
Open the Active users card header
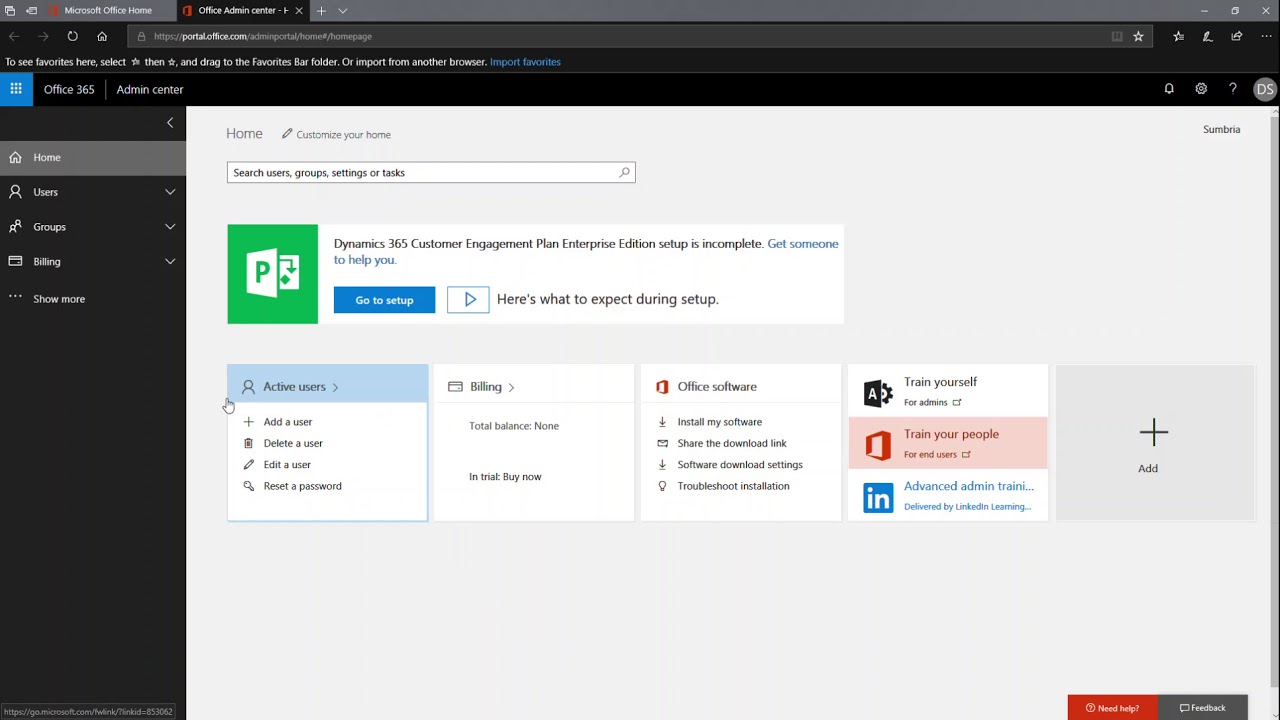(327, 386)
